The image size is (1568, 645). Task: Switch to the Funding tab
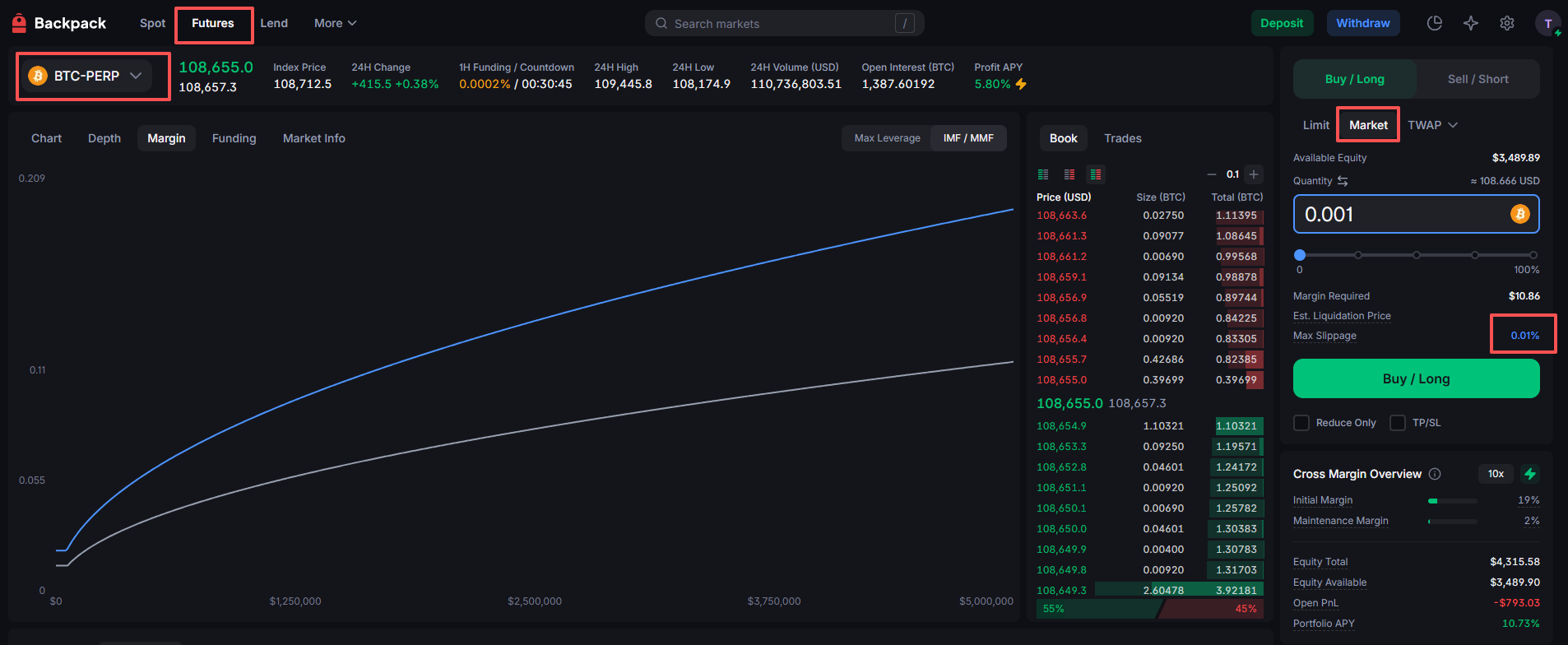pos(234,138)
